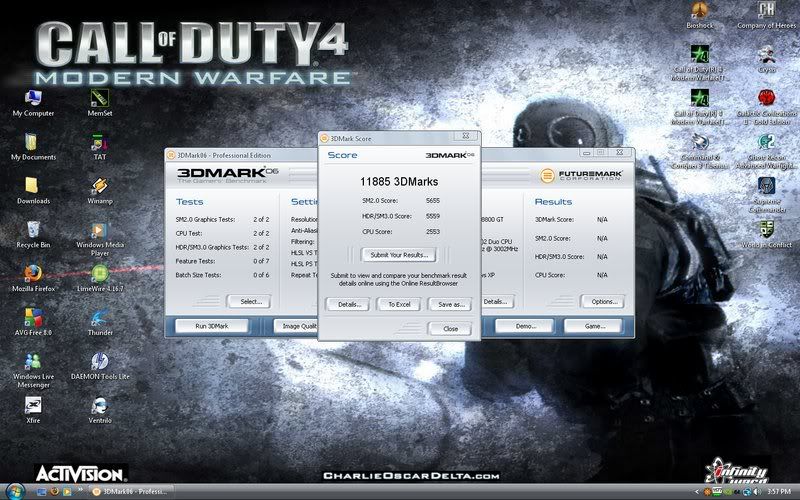Open Windows Live Messenger shortcut
The image size is (800, 500).
pyautogui.click(x=33, y=370)
